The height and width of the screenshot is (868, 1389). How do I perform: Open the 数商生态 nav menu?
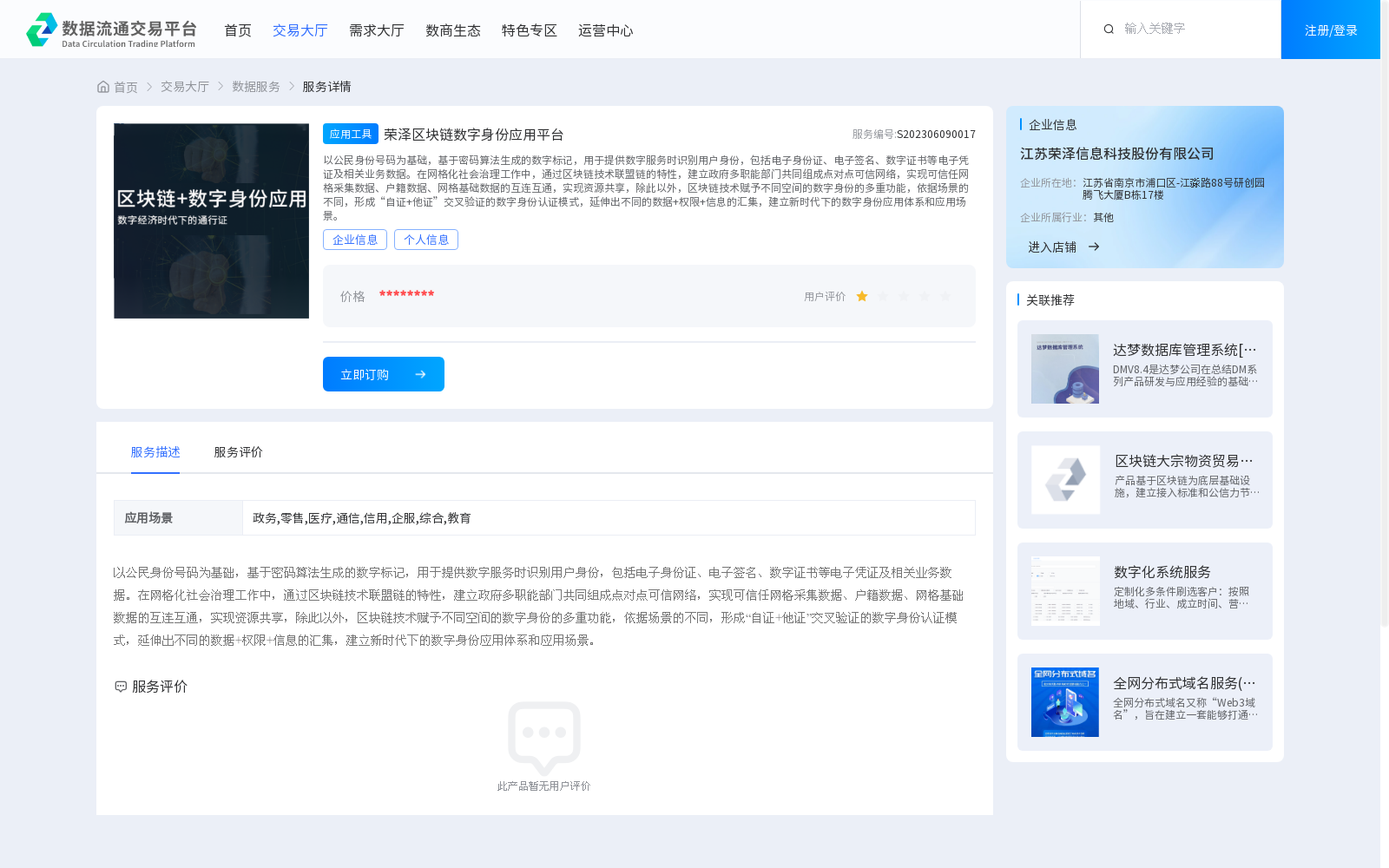pos(453,30)
